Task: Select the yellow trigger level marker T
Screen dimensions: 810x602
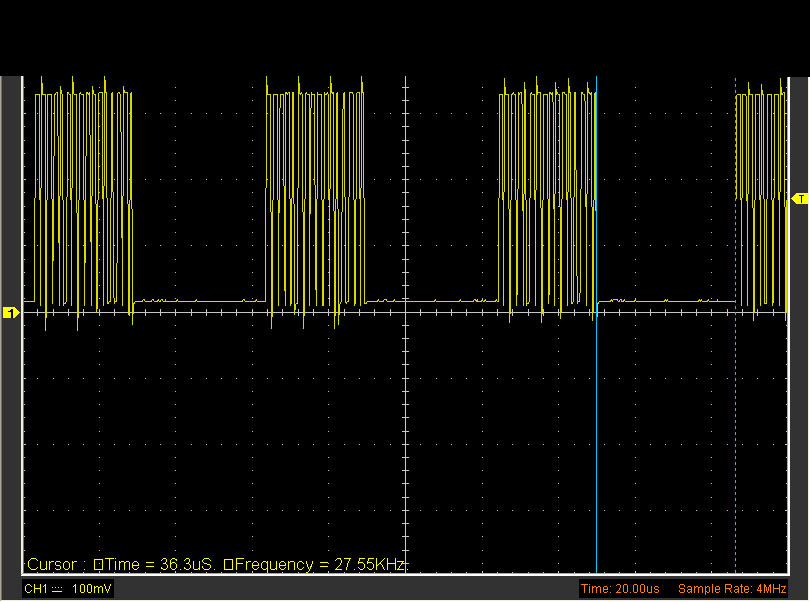Action: pos(800,199)
